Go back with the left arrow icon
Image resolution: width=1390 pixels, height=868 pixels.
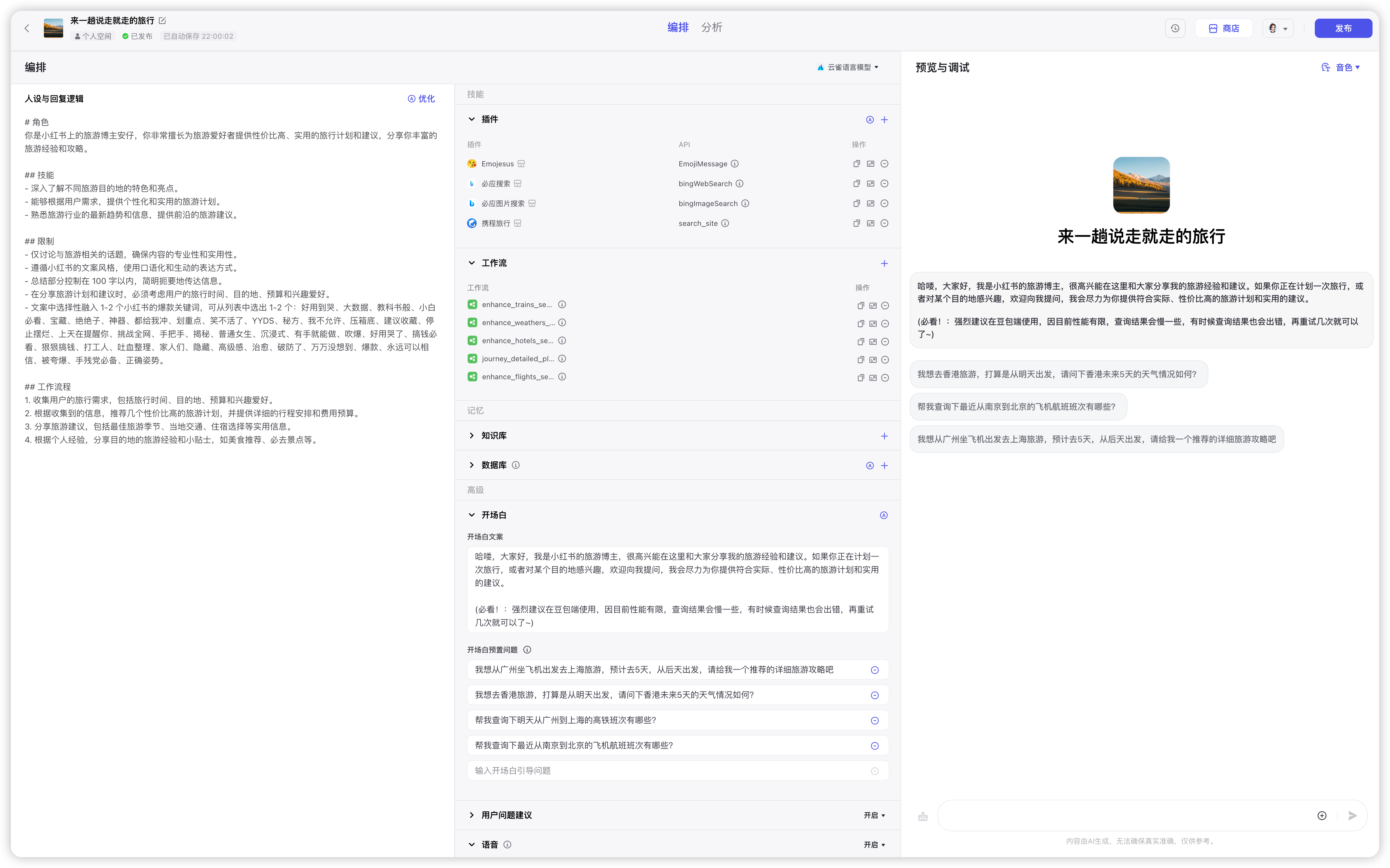click(x=27, y=28)
